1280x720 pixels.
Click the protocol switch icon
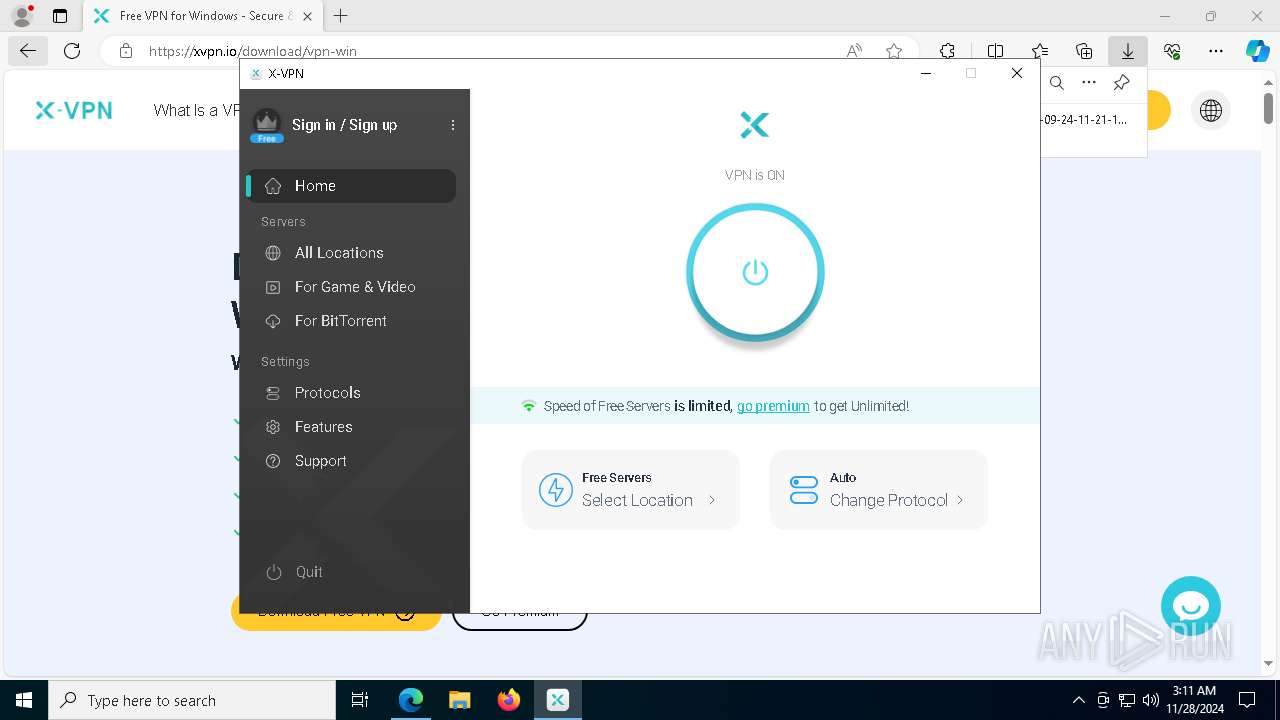(x=804, y=490)
